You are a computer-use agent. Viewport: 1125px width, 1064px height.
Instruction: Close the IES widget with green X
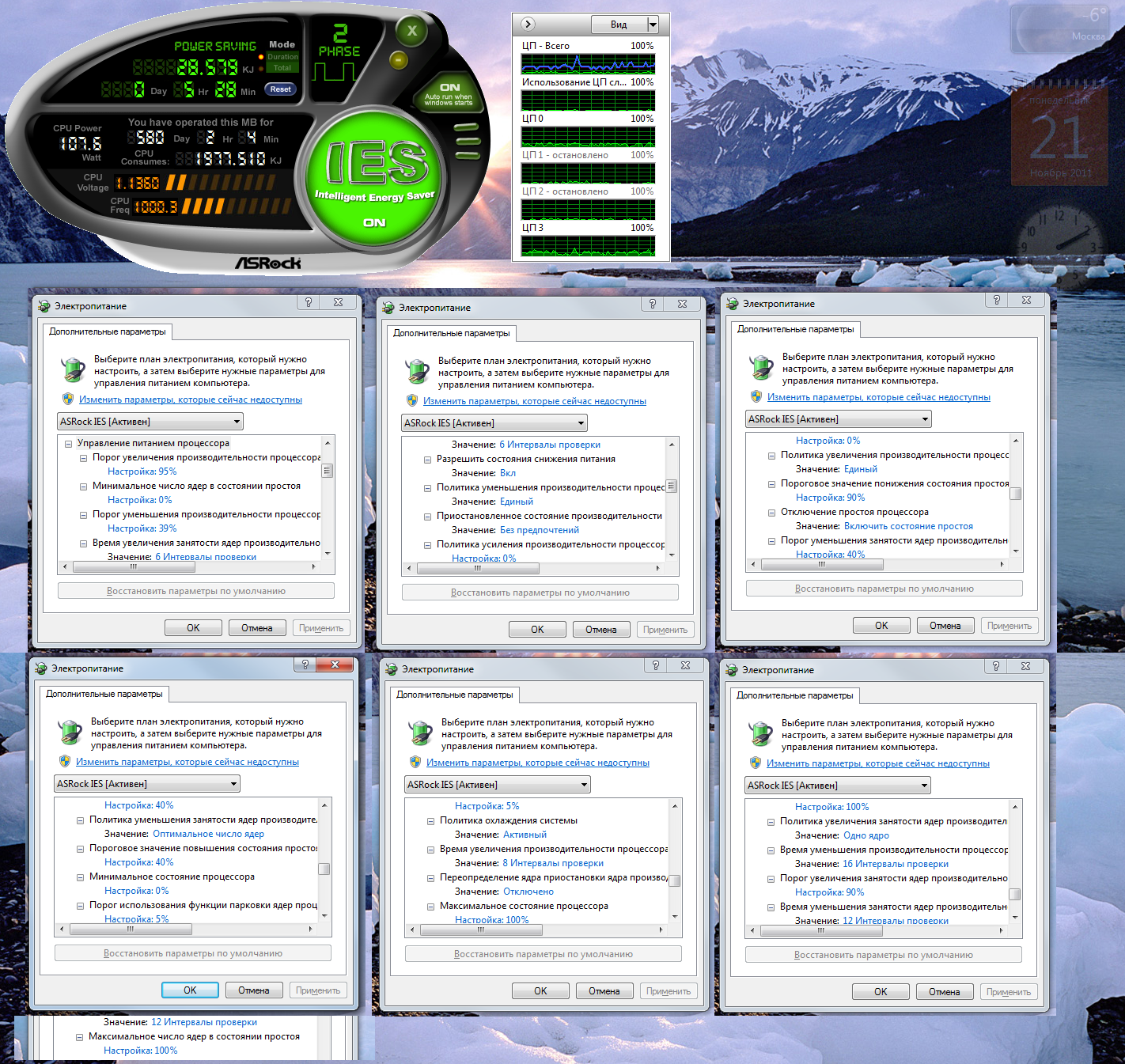(411, 32)
